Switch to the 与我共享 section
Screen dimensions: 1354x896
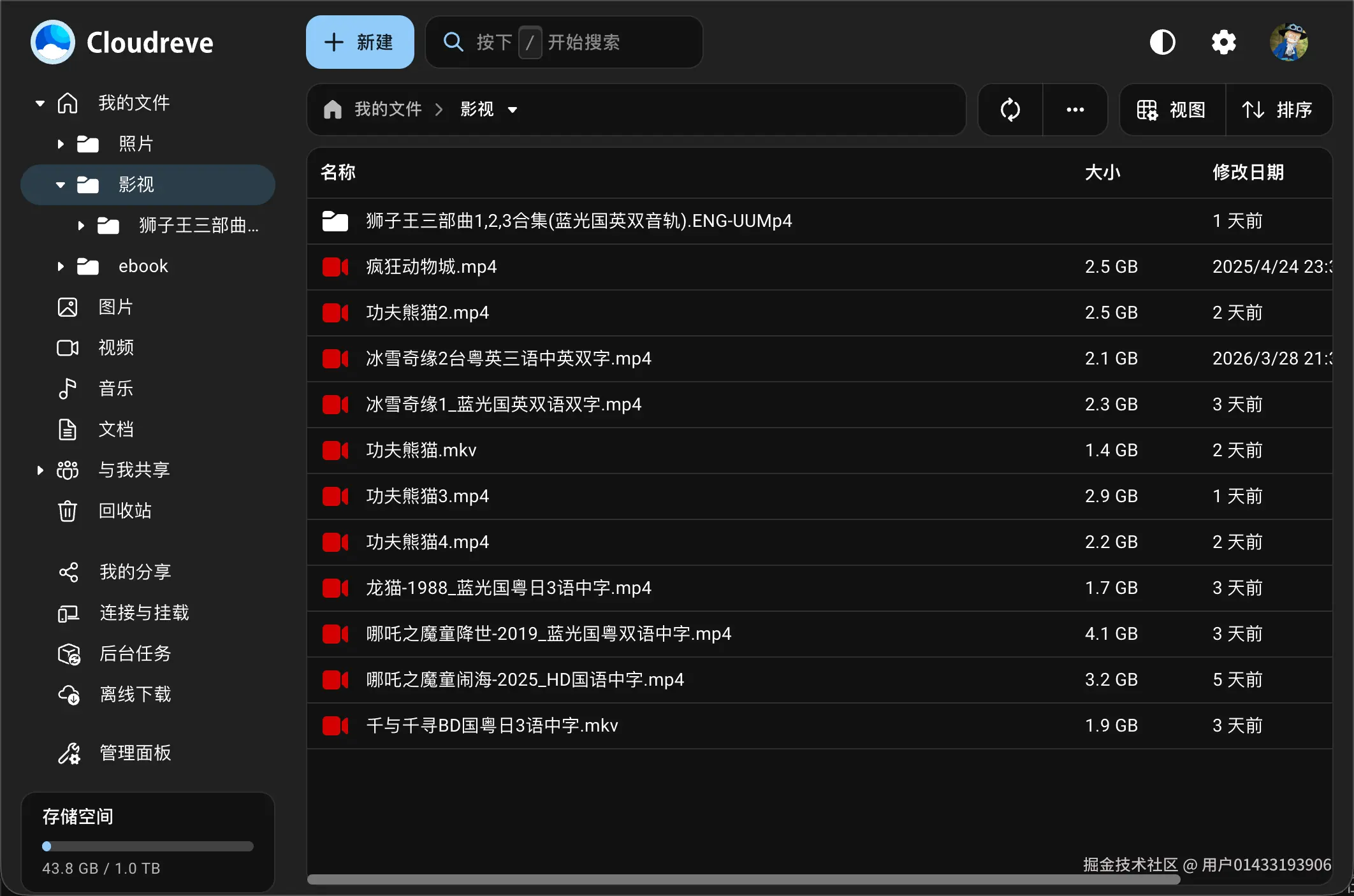(x=134, y=470)
